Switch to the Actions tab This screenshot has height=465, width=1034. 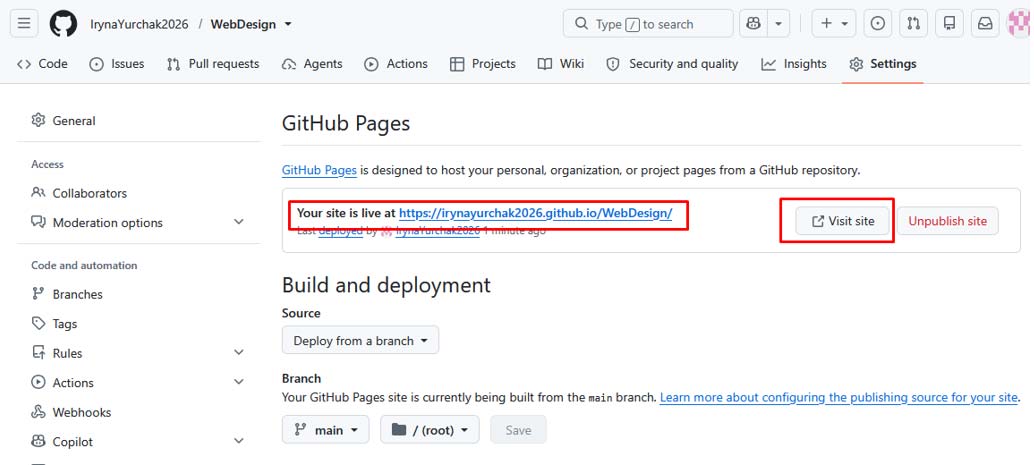pyautogui.click(x=396, y=64)
